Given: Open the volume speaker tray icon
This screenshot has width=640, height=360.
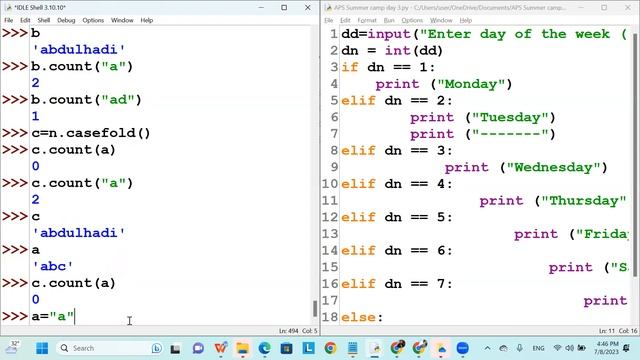Looking at the screenshot, I should [569, 348].
